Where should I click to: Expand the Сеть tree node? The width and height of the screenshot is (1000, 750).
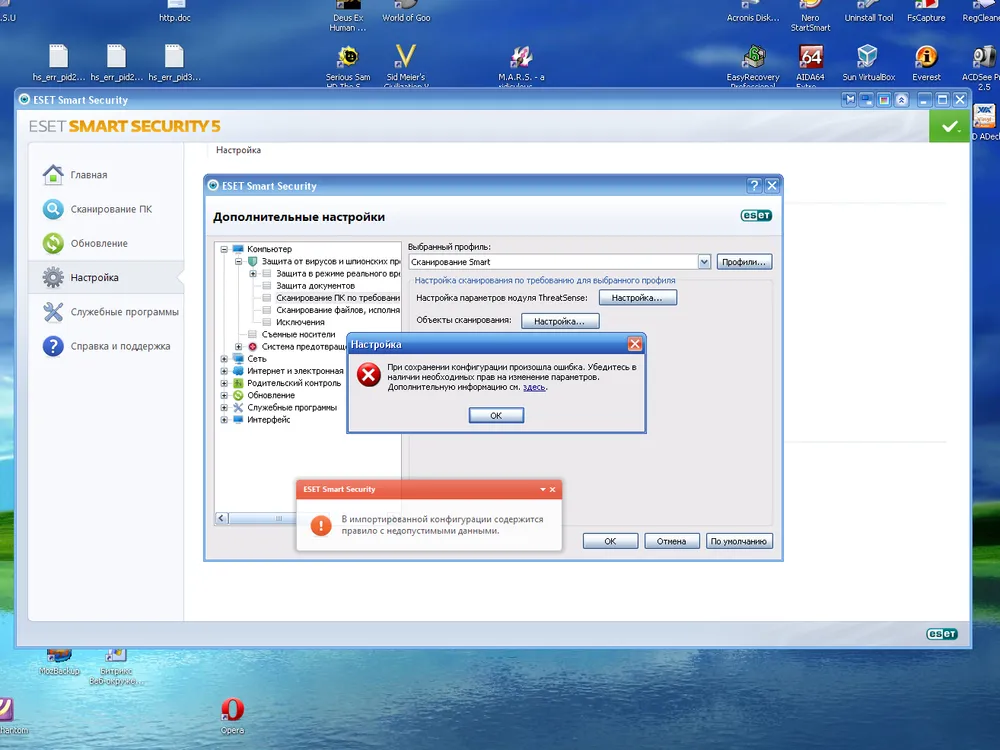[224, 359]
